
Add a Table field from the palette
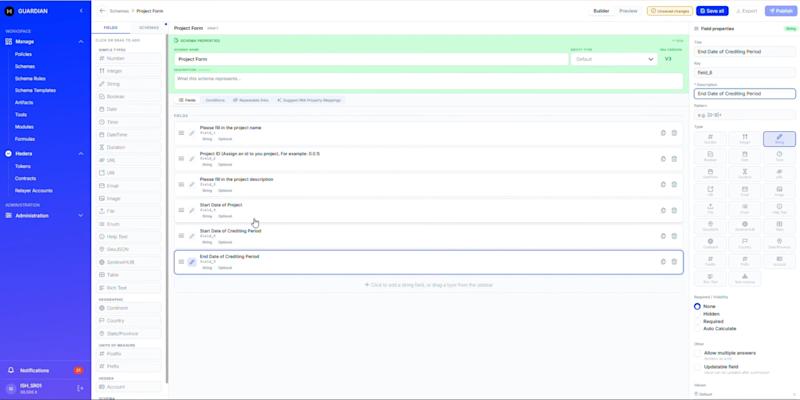(129, 275)
